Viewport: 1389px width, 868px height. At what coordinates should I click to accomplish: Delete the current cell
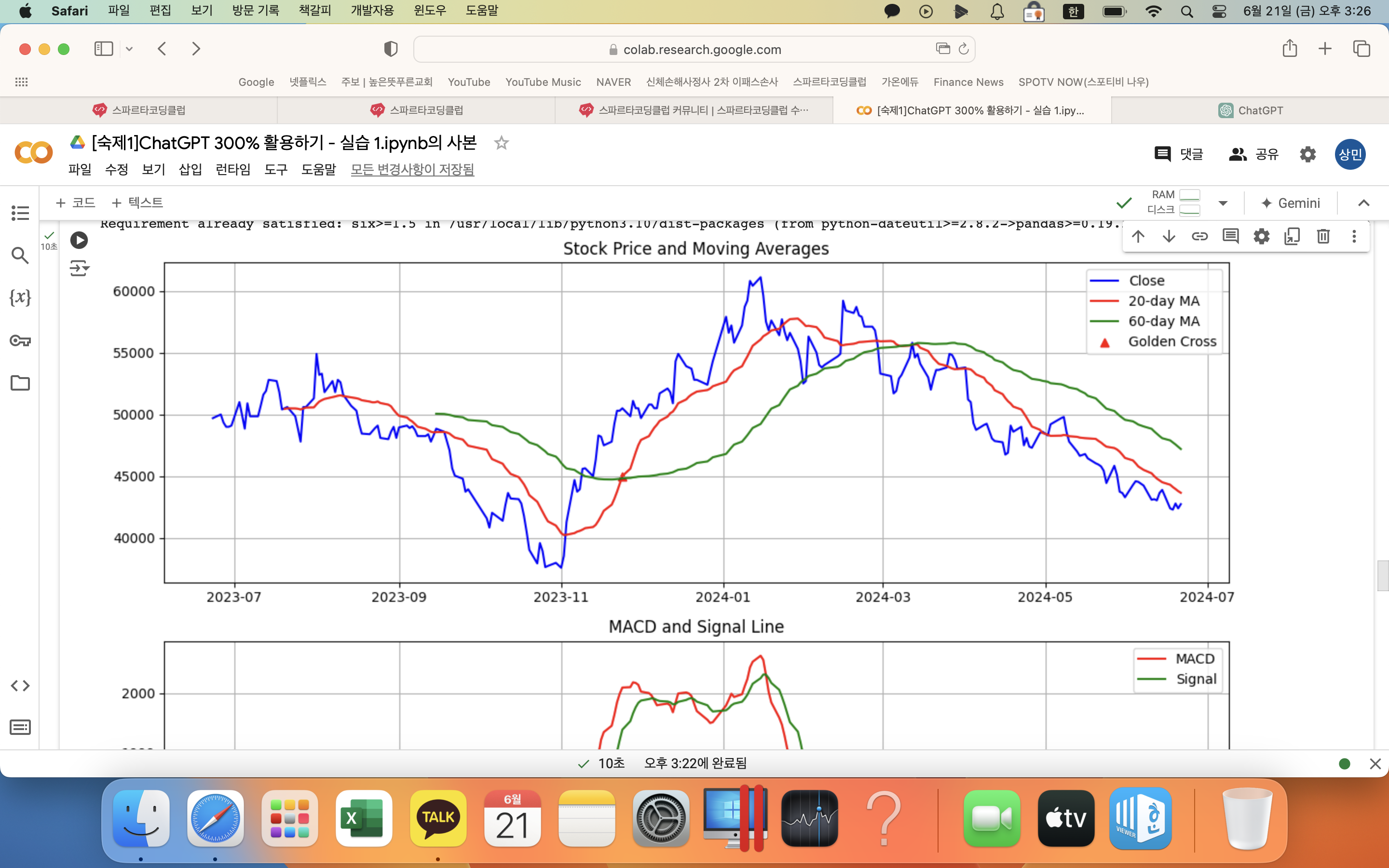pyautogui.click(x=1323, y=236)
